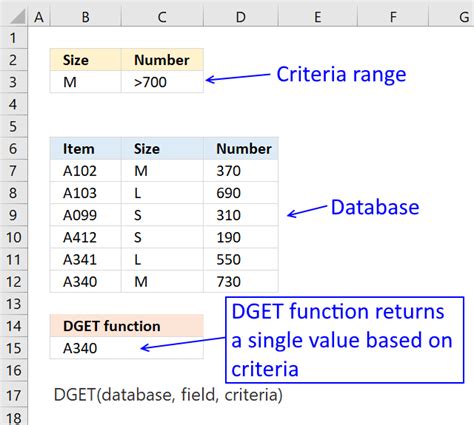Select cell containing A099
This screenshot has height=425, width=474.
86,215
